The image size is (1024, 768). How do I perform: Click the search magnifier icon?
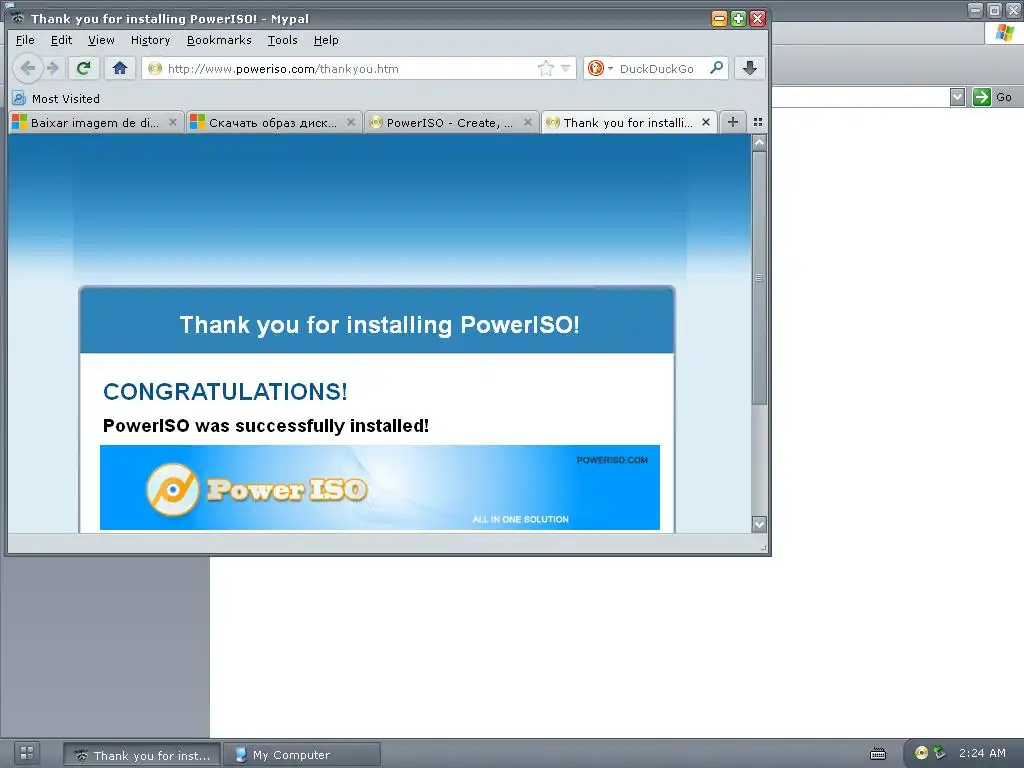[x=716, y=68]
